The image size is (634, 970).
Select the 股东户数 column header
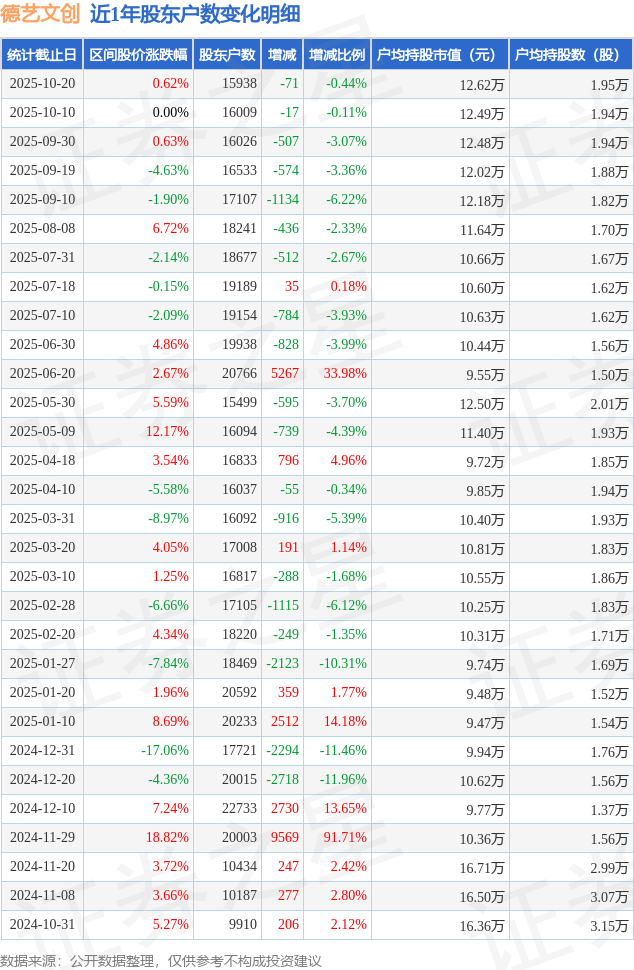point(227,55)
